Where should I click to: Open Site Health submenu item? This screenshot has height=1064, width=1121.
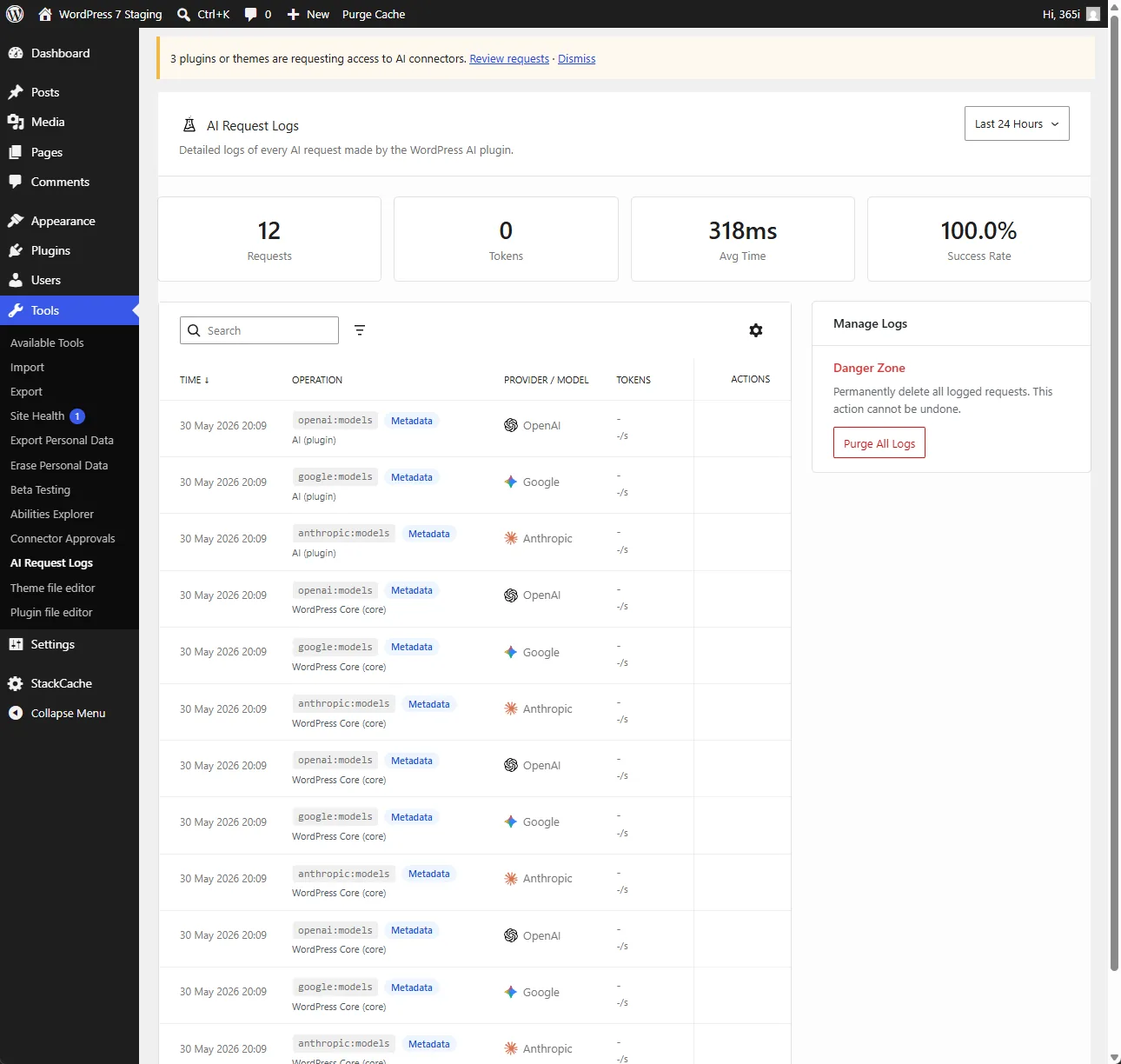coord(37,416)
